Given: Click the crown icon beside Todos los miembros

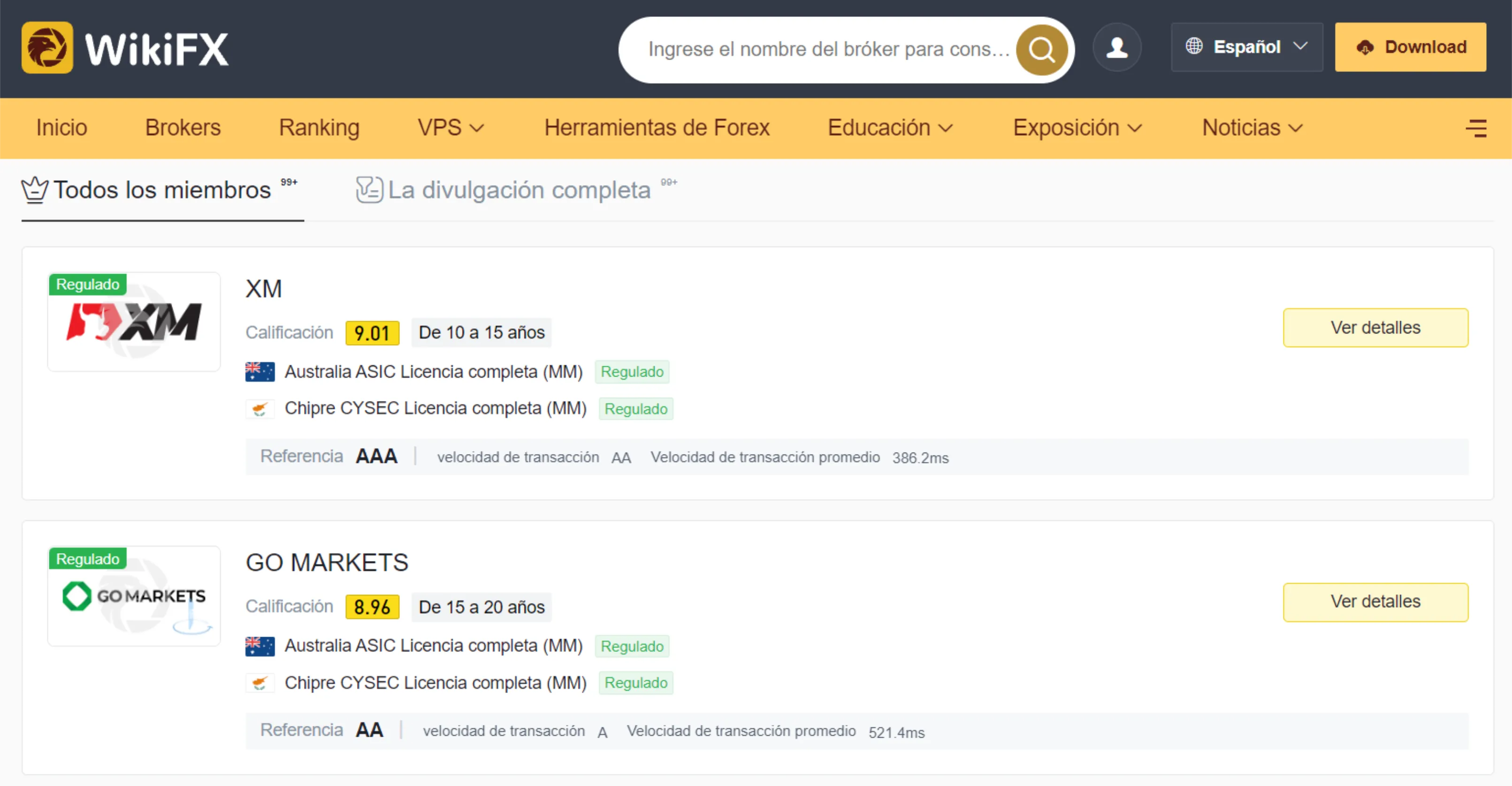Looking at the screenshot, I should click(35, 190).
